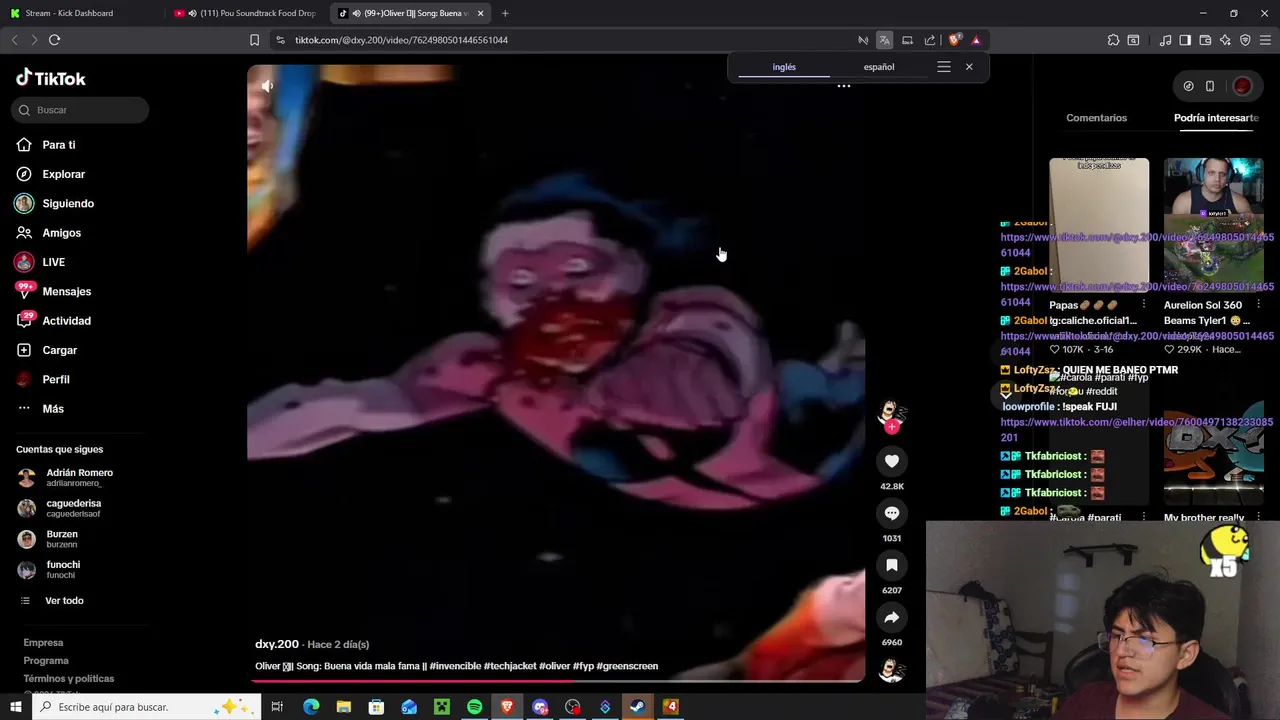Click the TikTok logo

(51, 78)
